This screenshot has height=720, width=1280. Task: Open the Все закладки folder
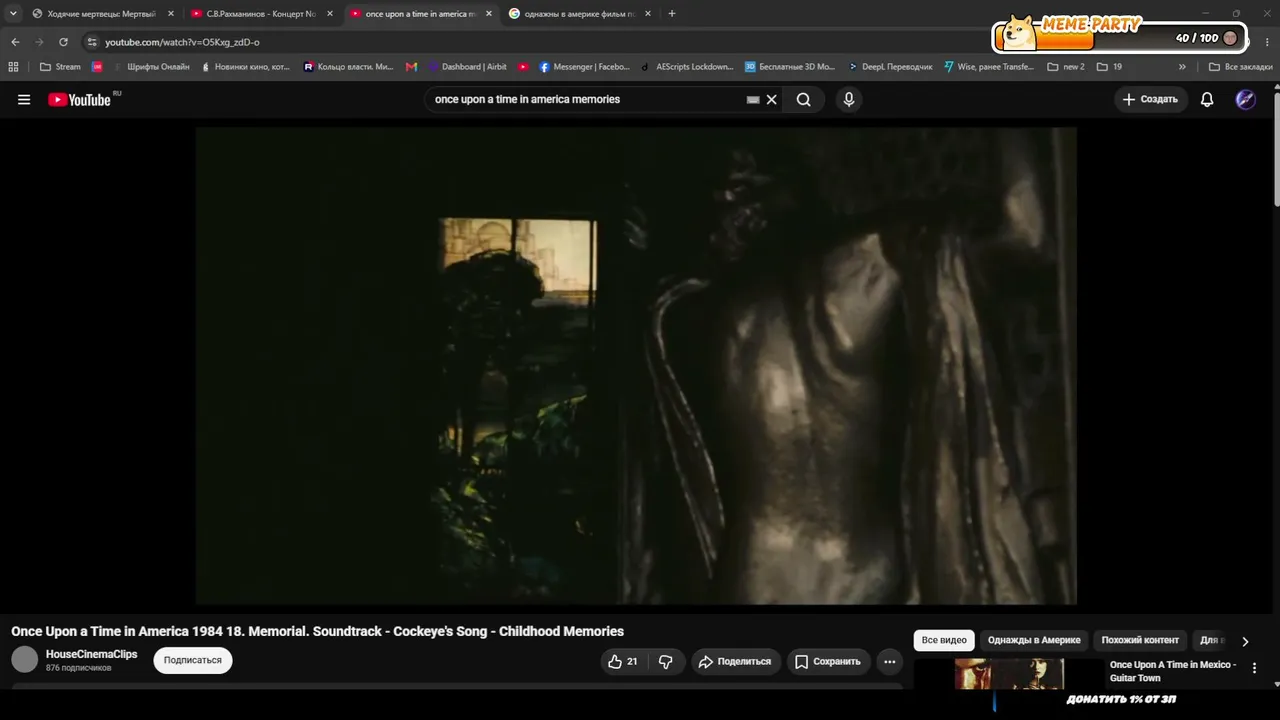(x=1240, y=67)
